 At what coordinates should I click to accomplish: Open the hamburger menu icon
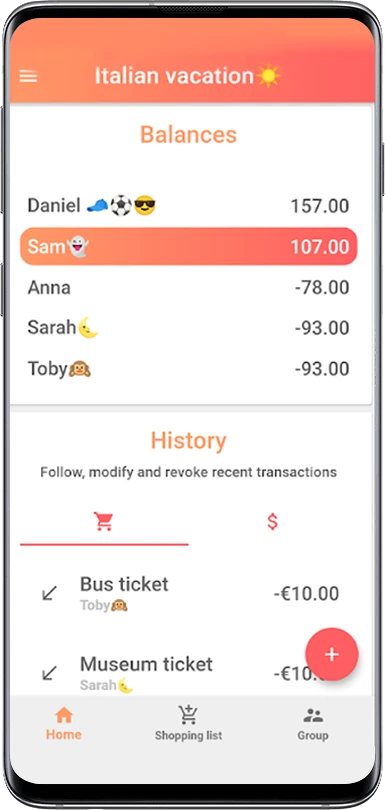pos(28,76)
